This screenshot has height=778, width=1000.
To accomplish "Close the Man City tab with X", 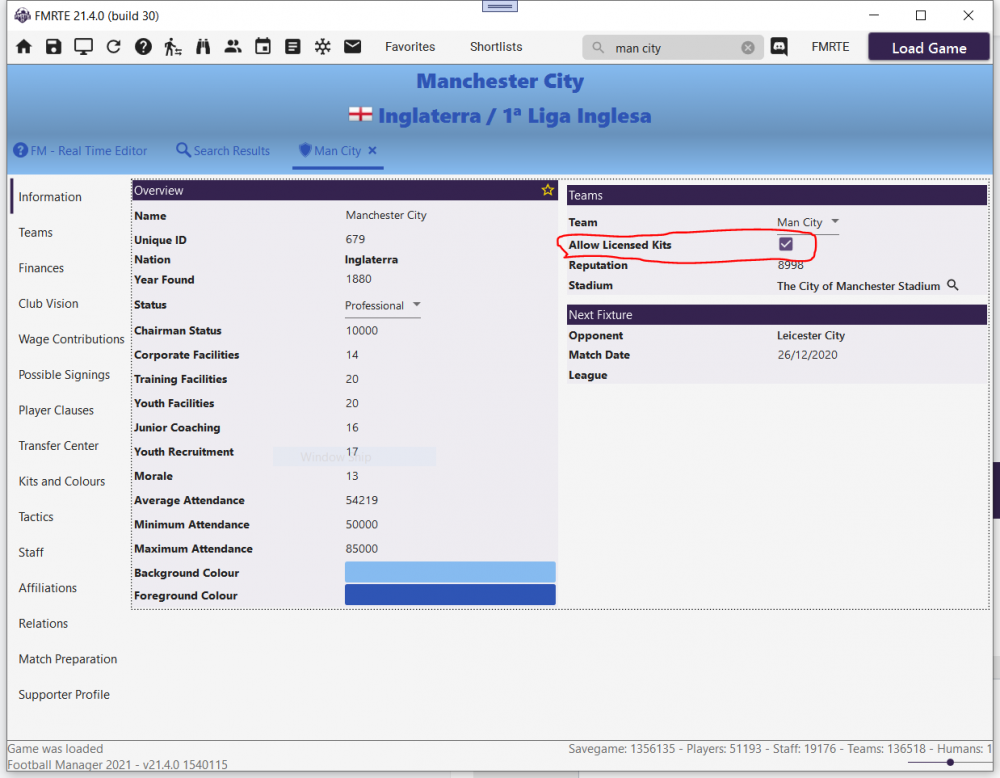I will (x=372, y=150).
